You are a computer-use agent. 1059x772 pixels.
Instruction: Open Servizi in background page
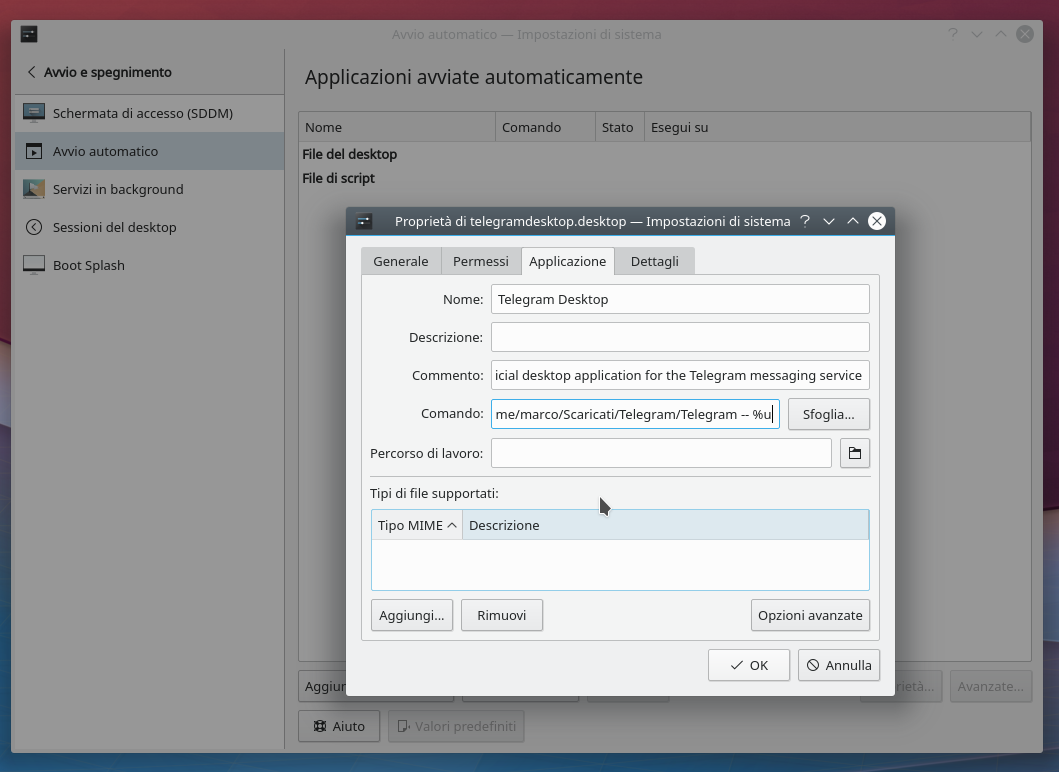point(149,189)
